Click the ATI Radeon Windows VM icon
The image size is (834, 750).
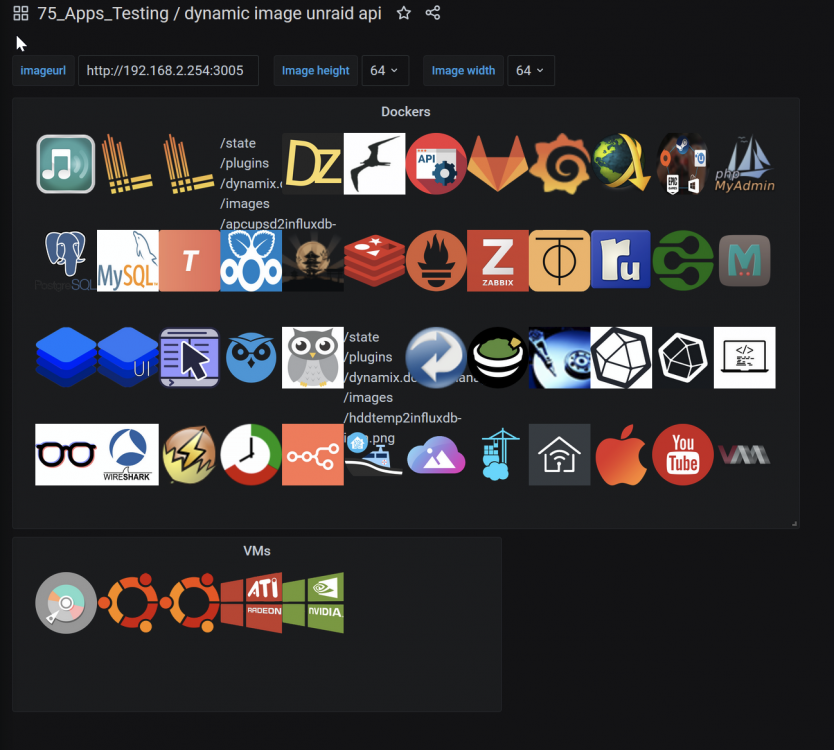pyautogui.click(x=251, y=603)
